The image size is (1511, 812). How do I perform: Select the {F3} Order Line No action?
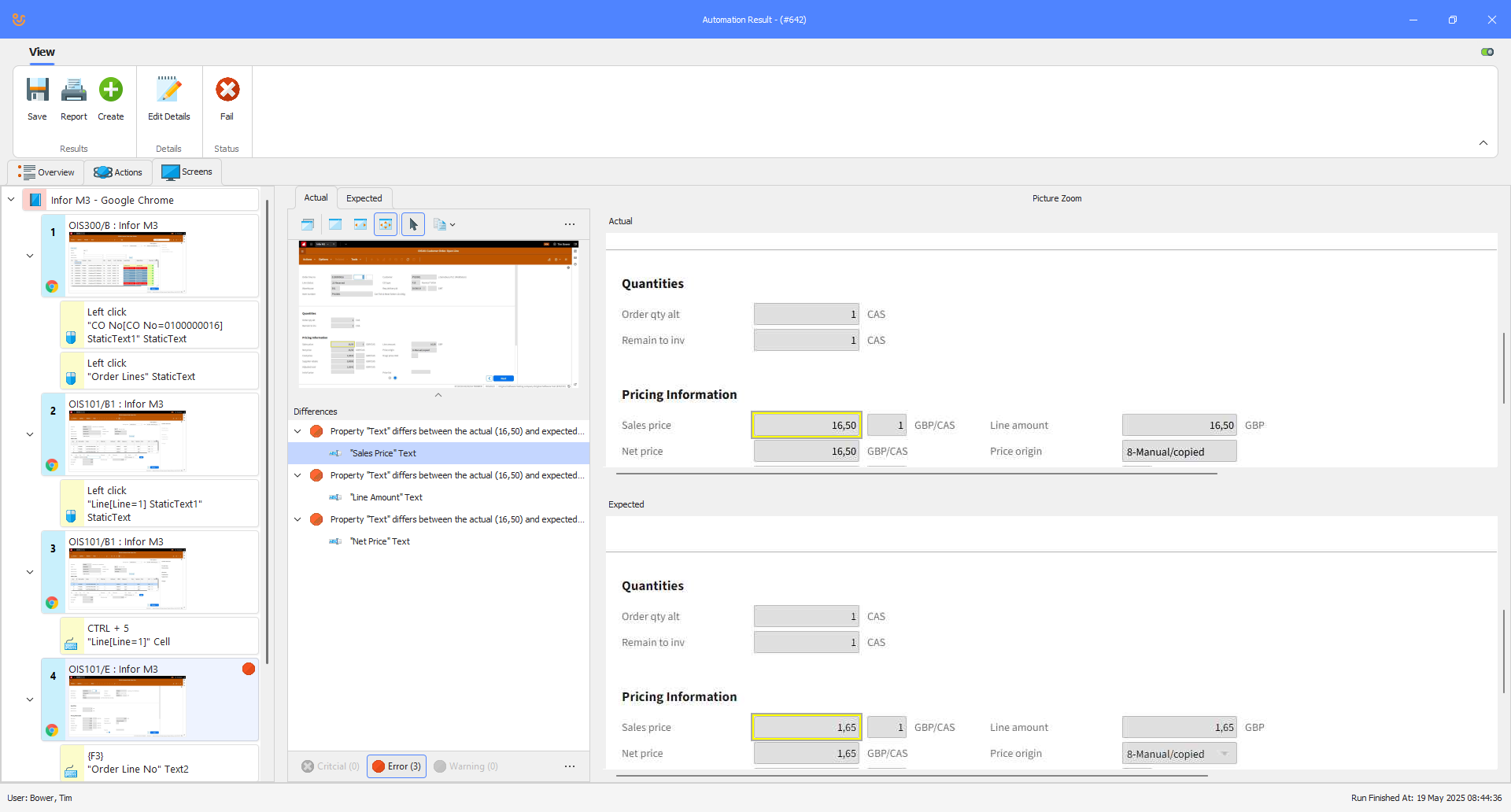tap(159, 763)
